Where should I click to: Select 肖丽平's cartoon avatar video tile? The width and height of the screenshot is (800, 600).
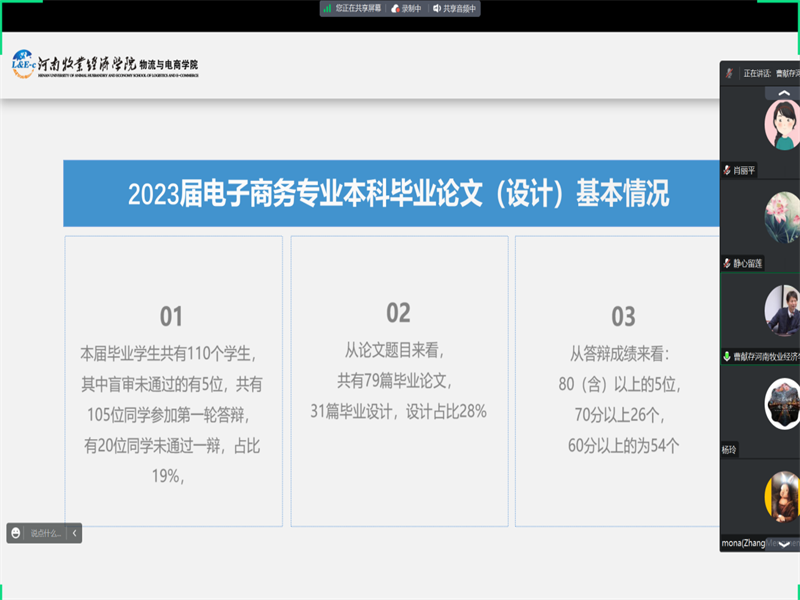(x=782, y=125)
